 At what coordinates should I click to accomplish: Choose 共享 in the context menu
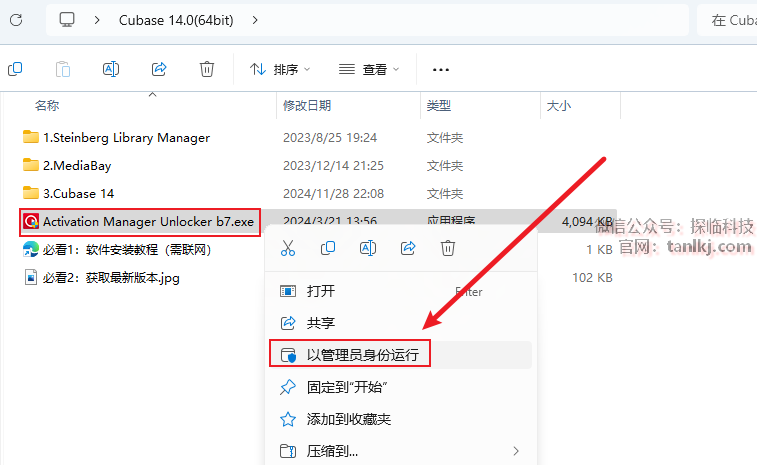point(400,323)
